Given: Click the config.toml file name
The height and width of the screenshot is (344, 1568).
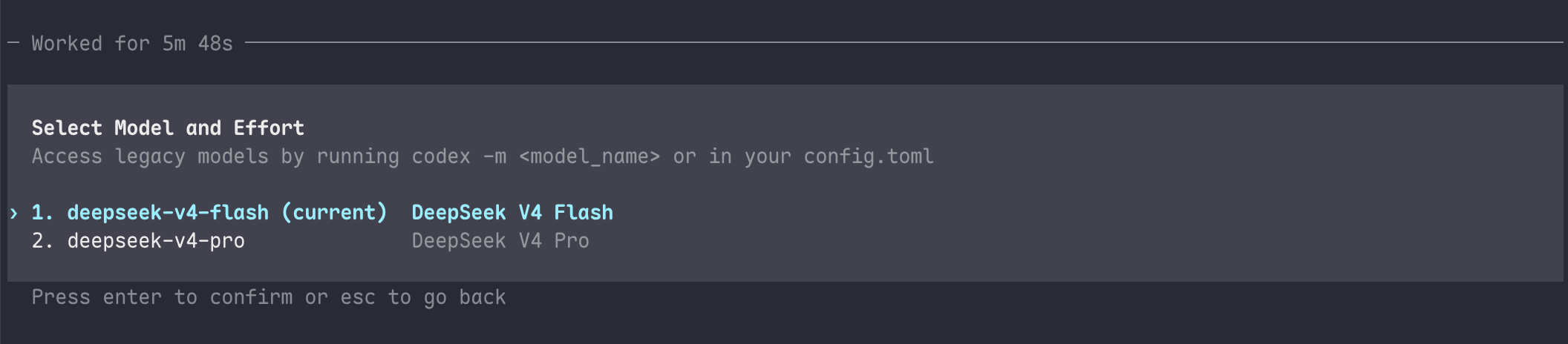Looking at the screenshot, I should point(869,156).
